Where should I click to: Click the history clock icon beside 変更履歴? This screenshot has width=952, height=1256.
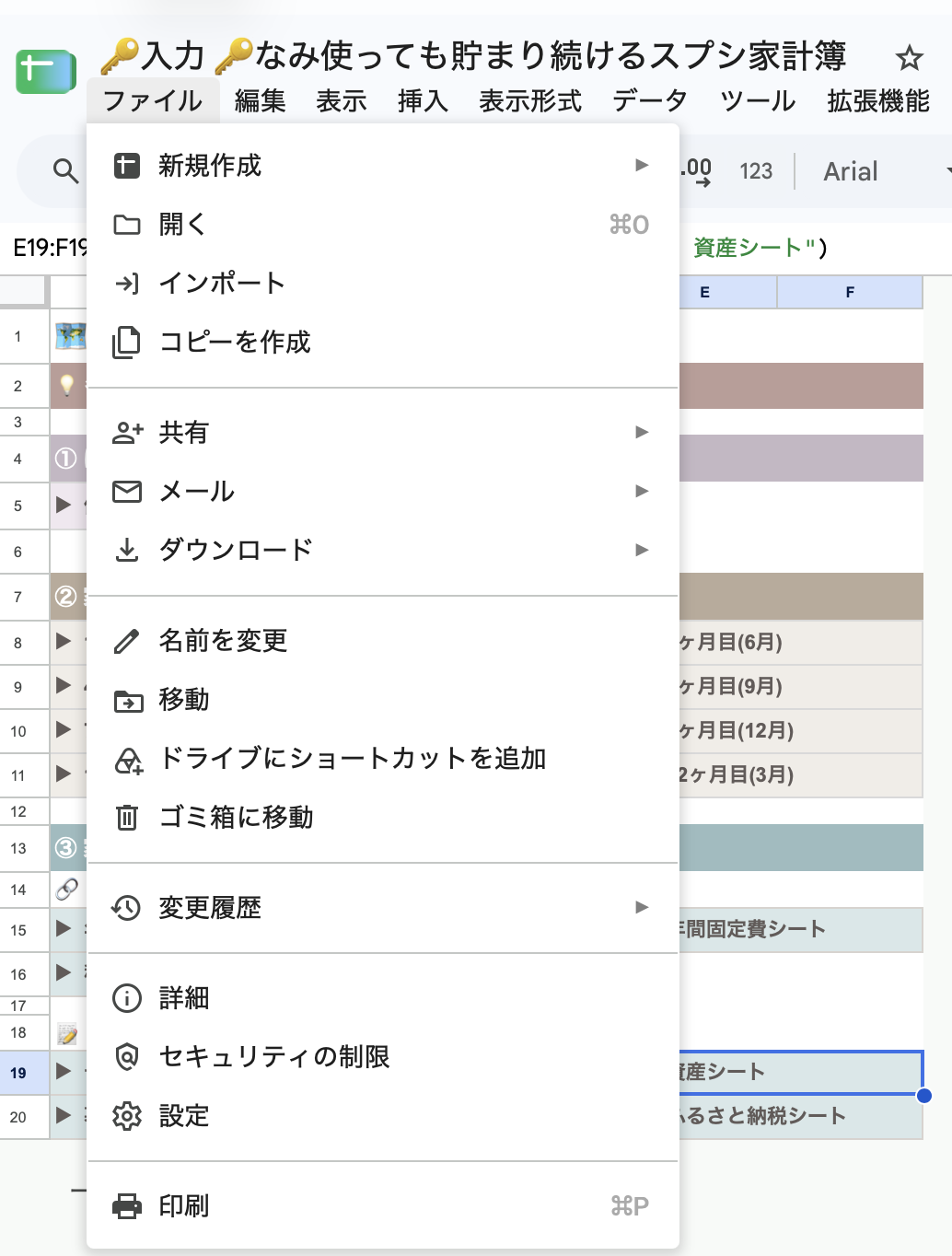click(x=126, y=908)
